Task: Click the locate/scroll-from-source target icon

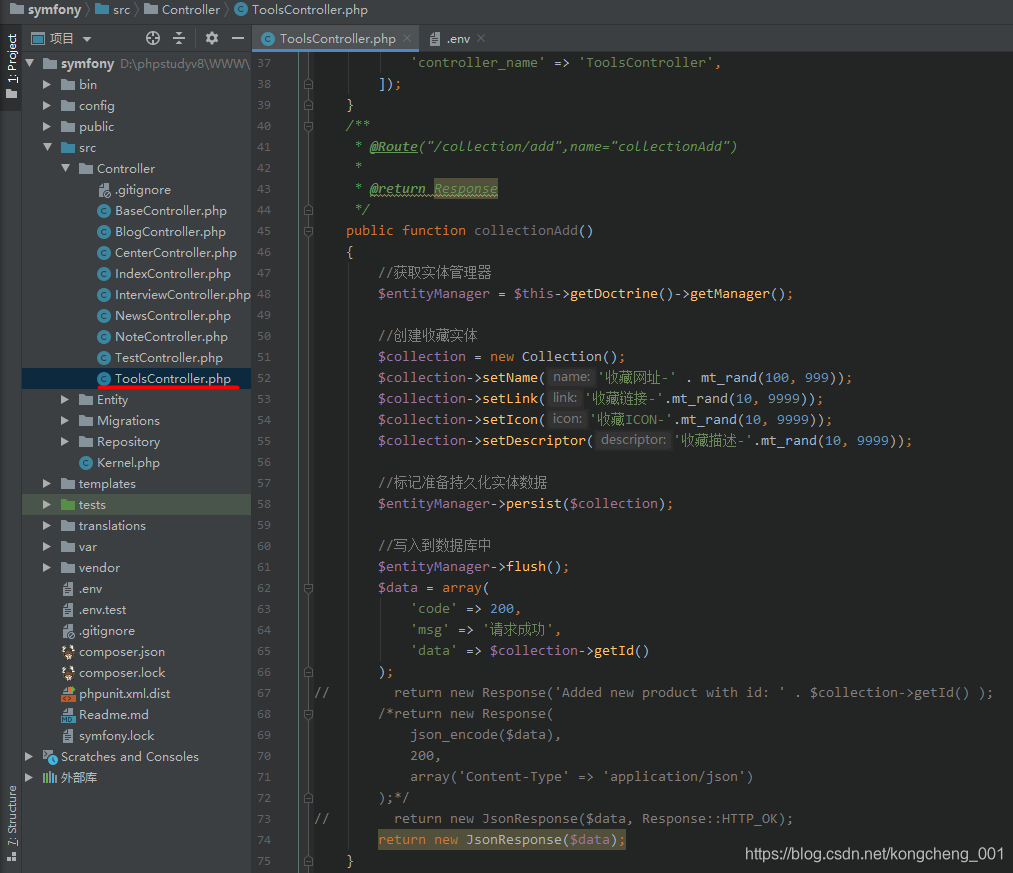Action: 153,38
